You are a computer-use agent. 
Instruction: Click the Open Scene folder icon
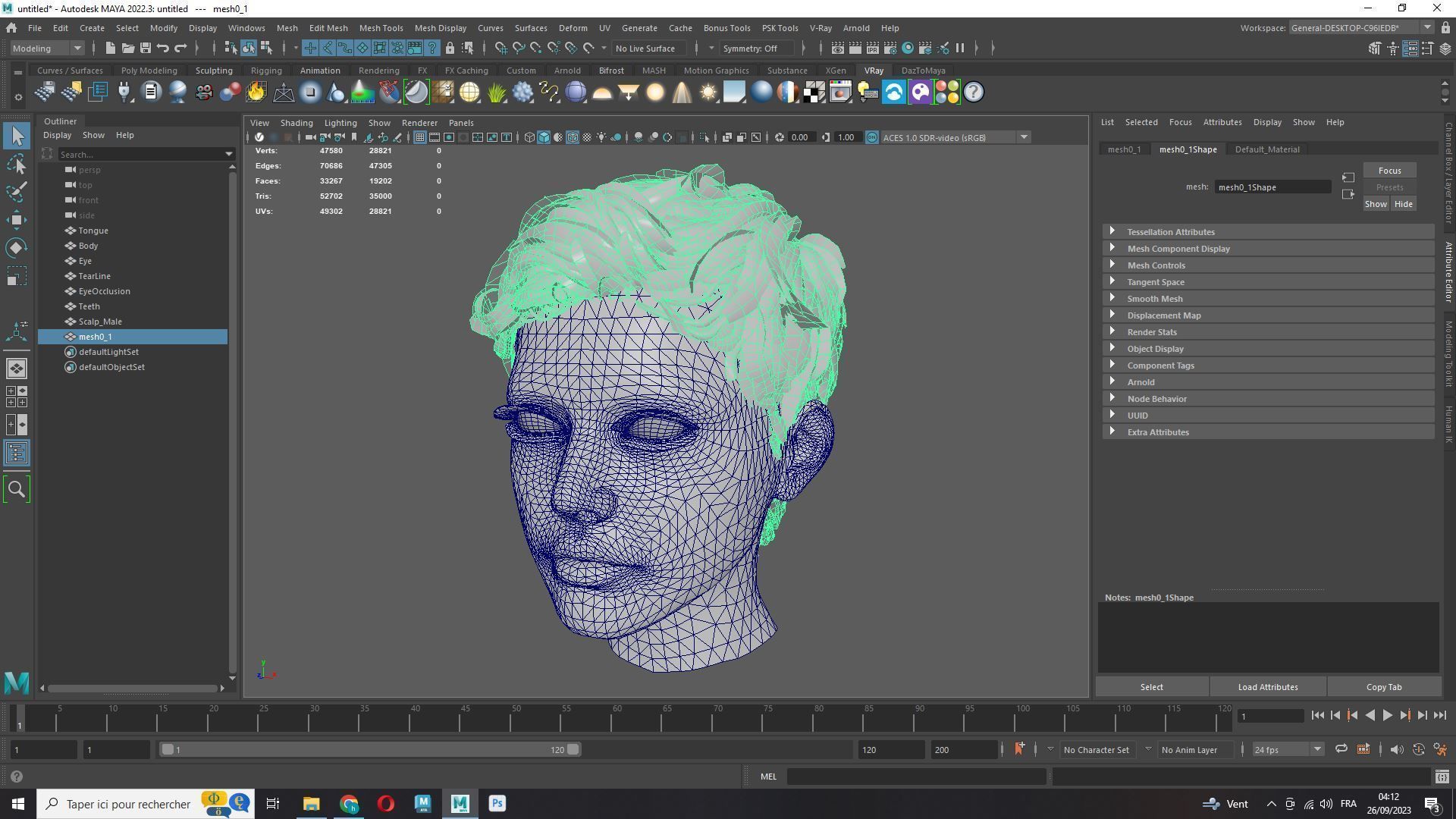click(127, 48)
